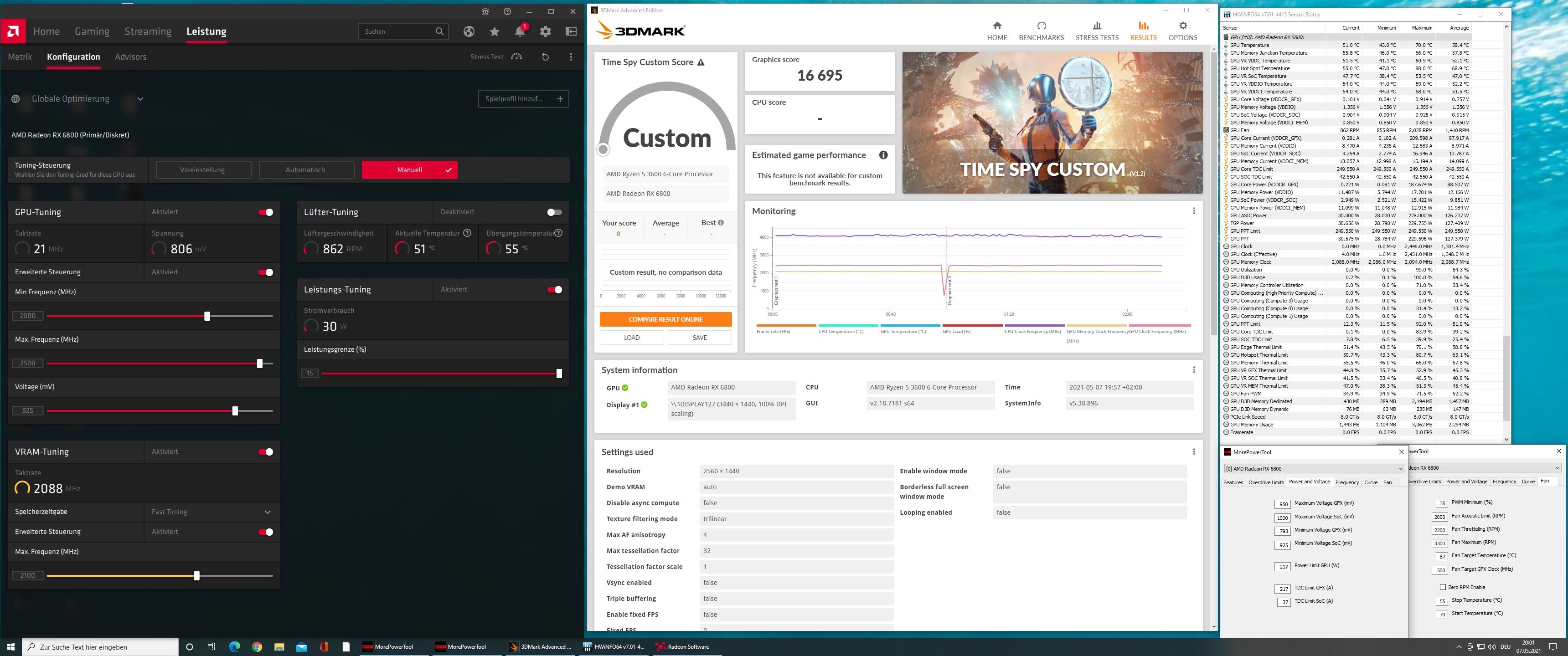The image size is (1568, 656).
Task: Click the search magnifier in Suchen box
Action: [439, 31]
